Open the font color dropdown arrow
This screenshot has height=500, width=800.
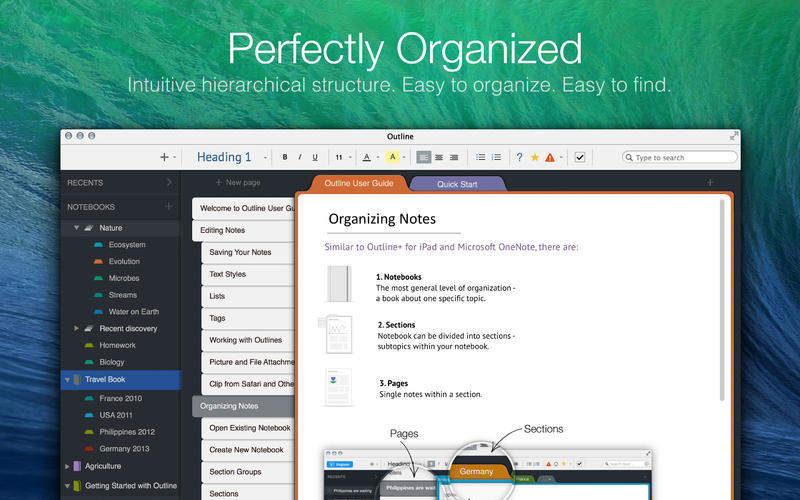(378, 158)
